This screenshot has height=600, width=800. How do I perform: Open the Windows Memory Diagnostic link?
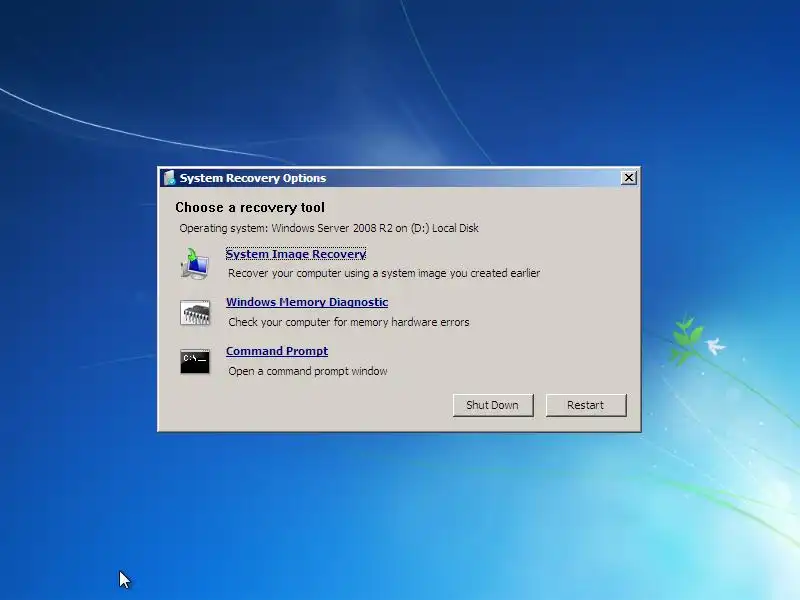(x=307, y=302)
